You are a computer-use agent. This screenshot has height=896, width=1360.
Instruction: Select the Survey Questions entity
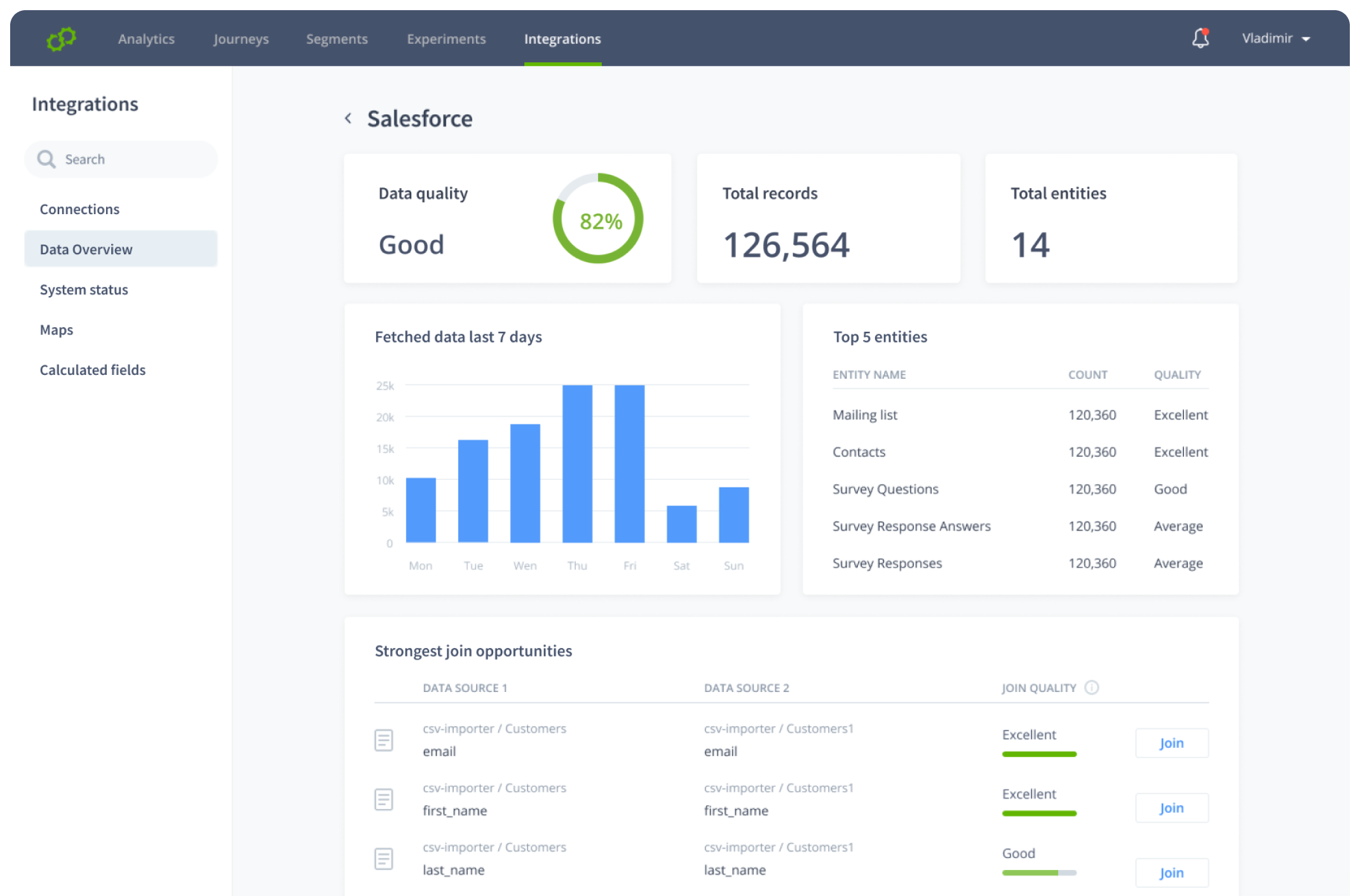coord(1020,489)
